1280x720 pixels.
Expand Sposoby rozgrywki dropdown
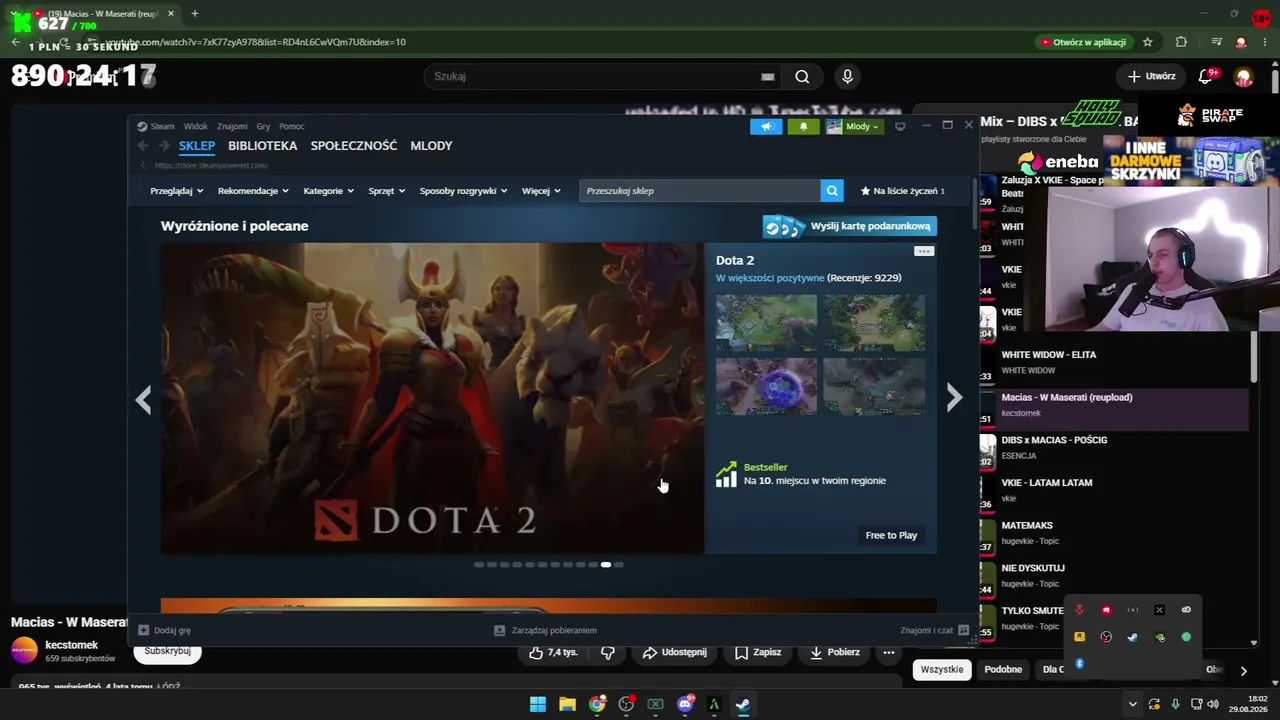(x=463, y=191)
